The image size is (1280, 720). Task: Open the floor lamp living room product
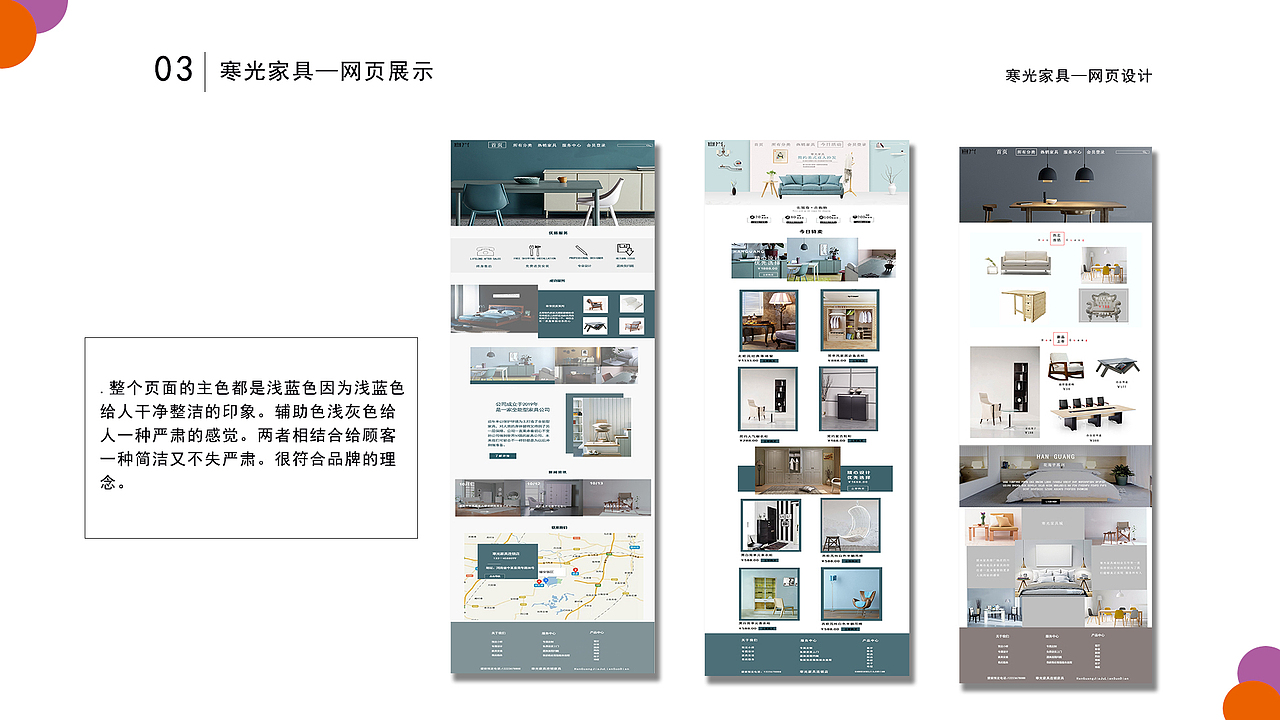coord(769,321)
